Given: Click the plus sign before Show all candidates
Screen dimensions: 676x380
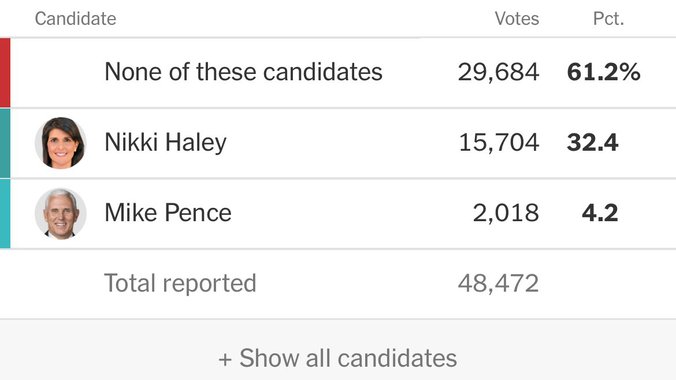Looking at the screenshot, I should pyautogui.click(x=225, y=359).
